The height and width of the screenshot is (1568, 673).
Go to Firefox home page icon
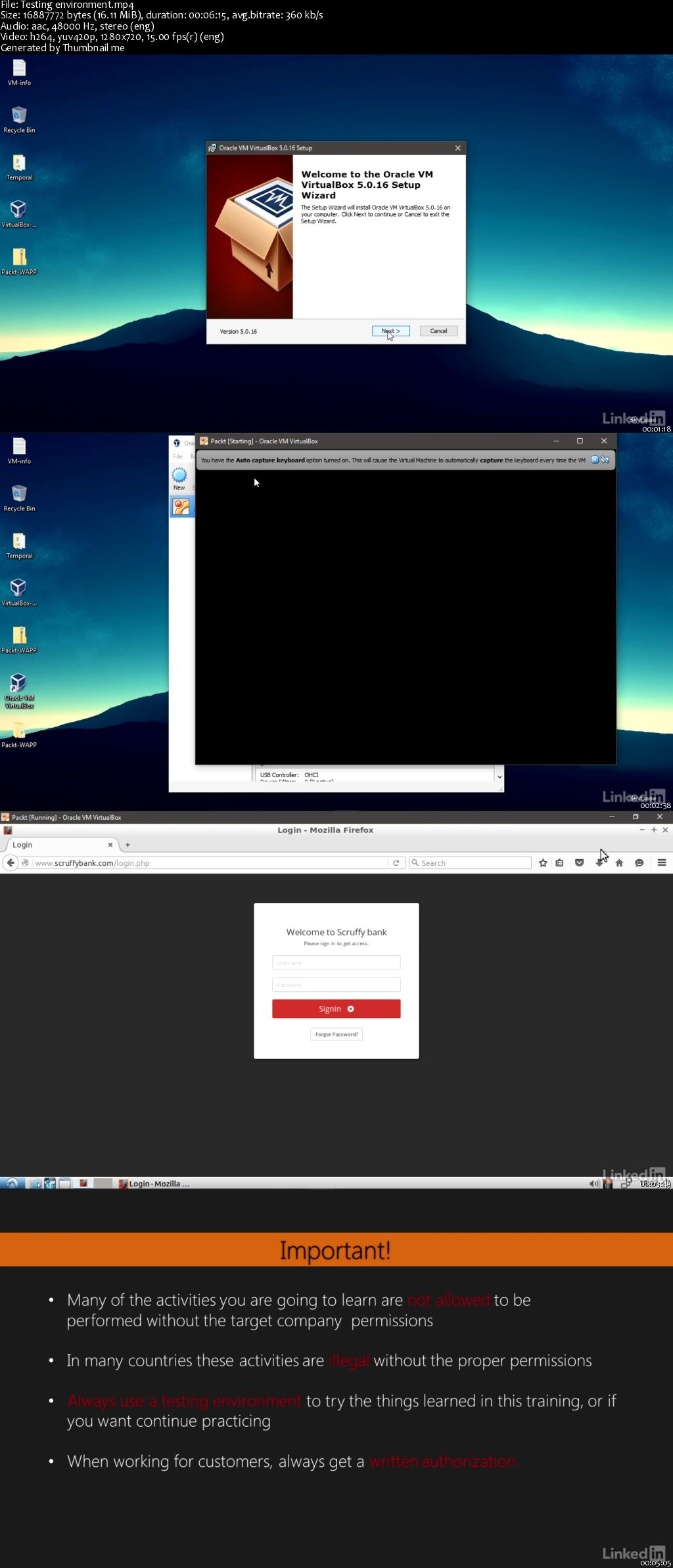619,862
